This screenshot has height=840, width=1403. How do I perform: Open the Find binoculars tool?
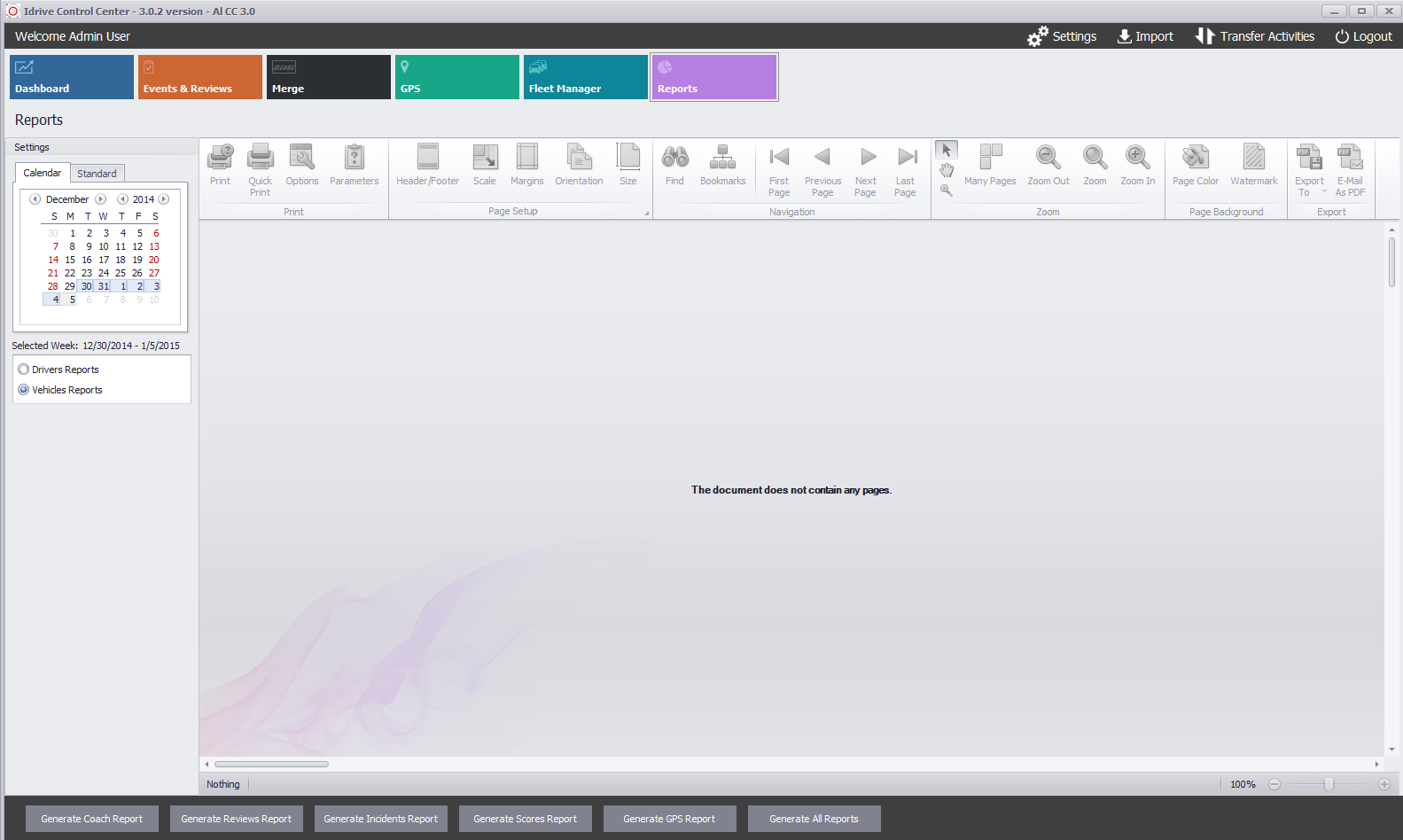674,158
